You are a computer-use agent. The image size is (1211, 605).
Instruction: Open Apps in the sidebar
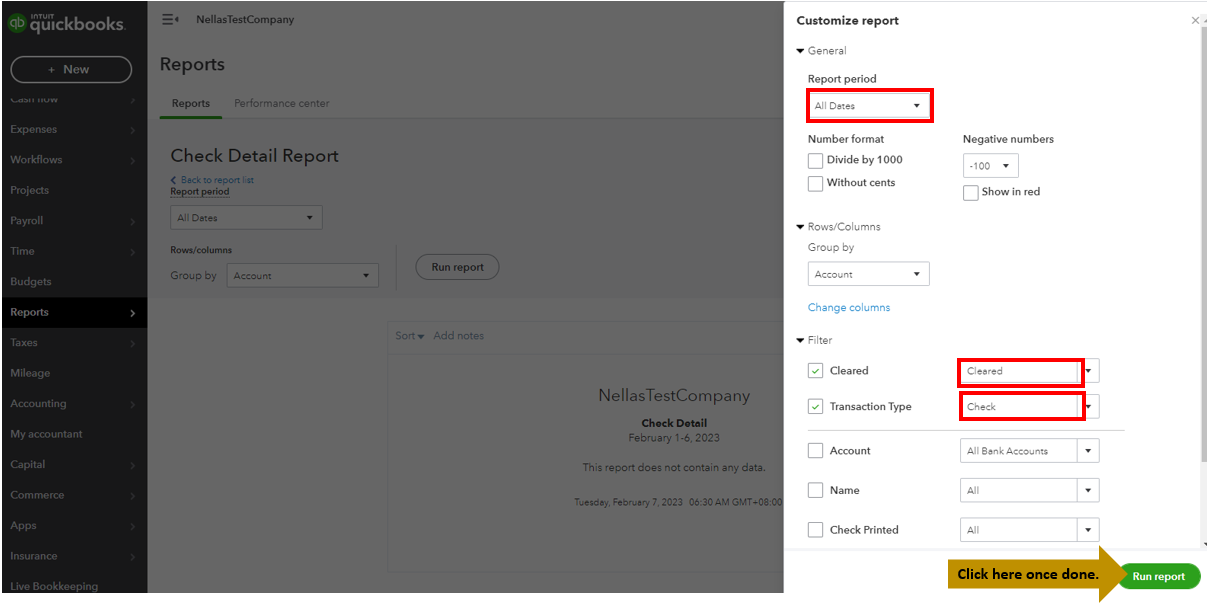pyautogui.click(x=73, y=526)
